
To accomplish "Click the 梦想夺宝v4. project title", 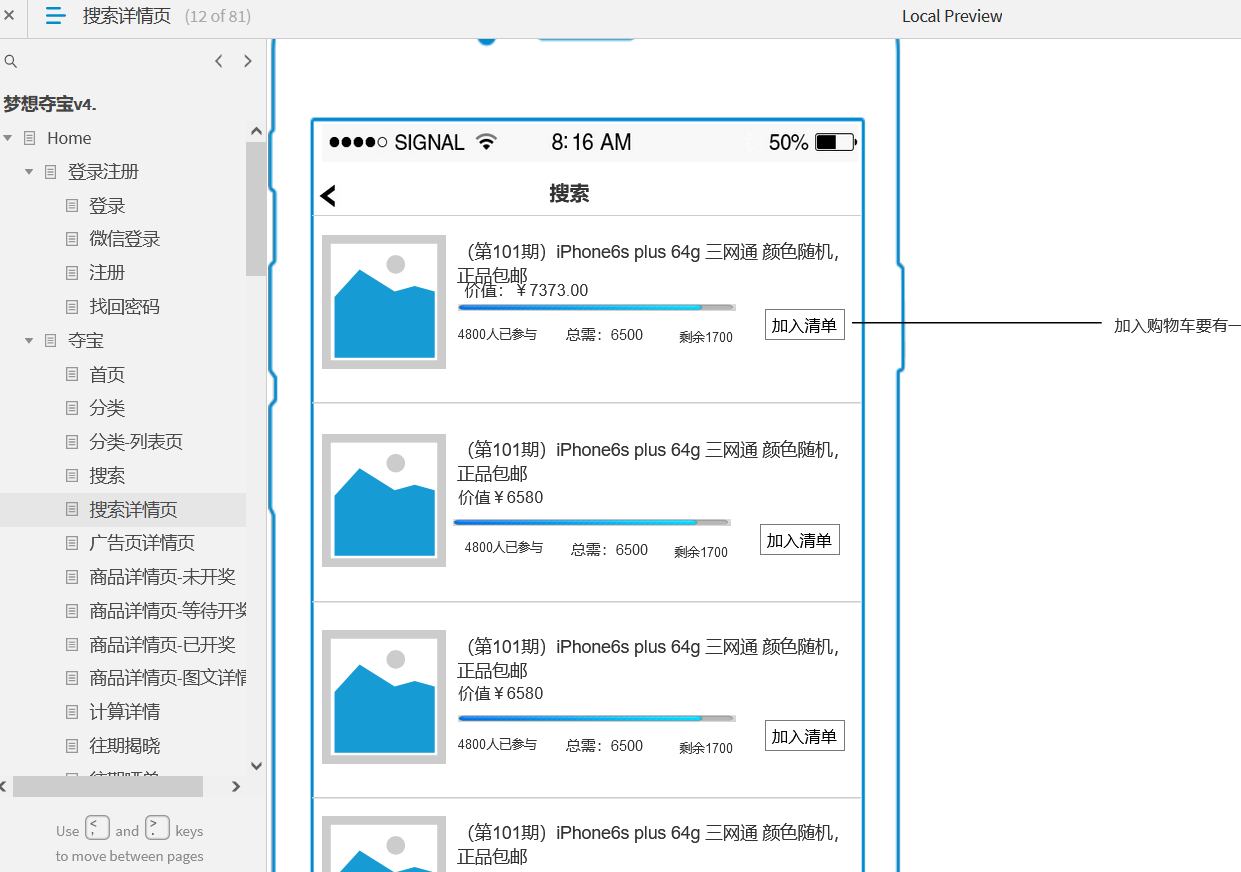I will coord(50,104).
